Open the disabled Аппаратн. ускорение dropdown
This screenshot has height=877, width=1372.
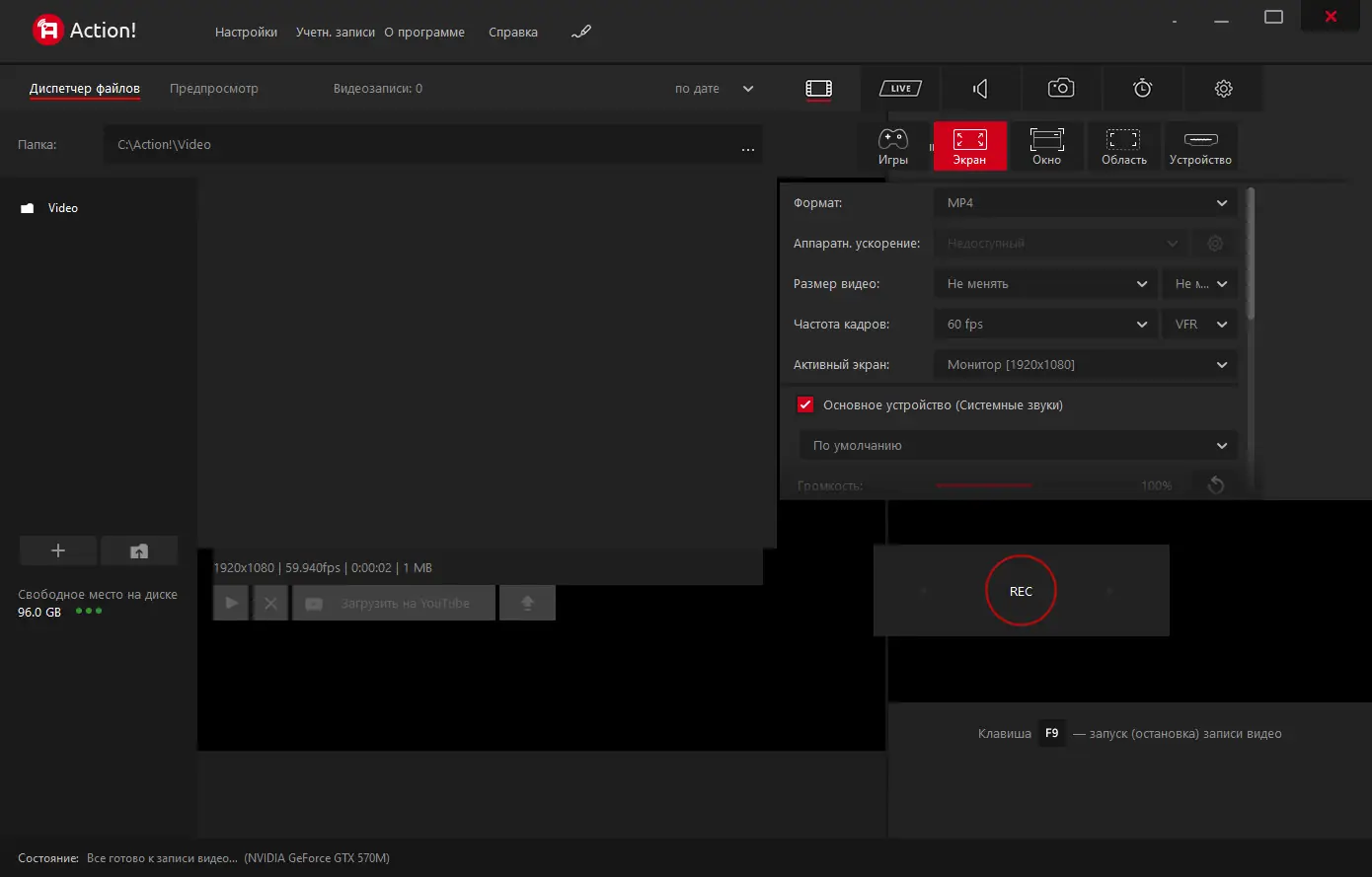pyautogui.click(x=1060, y=244)
